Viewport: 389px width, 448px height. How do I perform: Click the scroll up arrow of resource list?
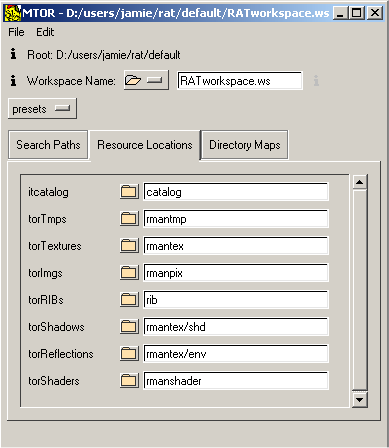pos(360,182)
